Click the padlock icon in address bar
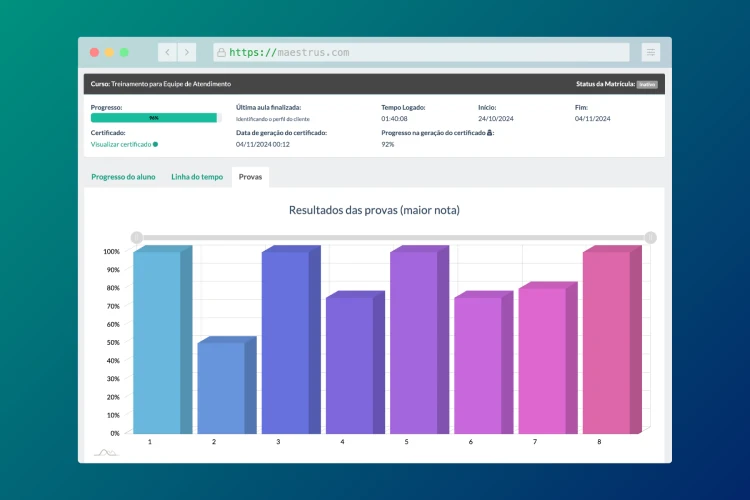Screen dimensions: 750x500 (x=220, y=52)
